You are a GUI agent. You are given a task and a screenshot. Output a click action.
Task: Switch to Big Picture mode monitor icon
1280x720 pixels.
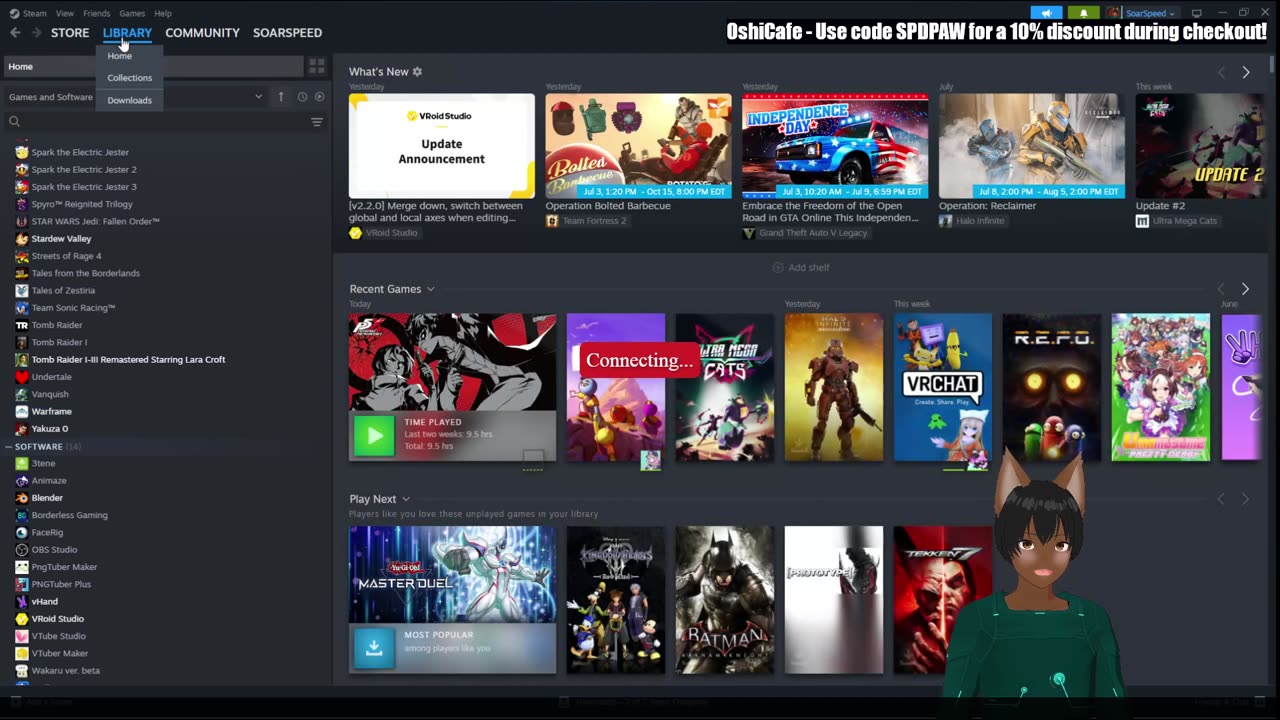[1196, 13]
